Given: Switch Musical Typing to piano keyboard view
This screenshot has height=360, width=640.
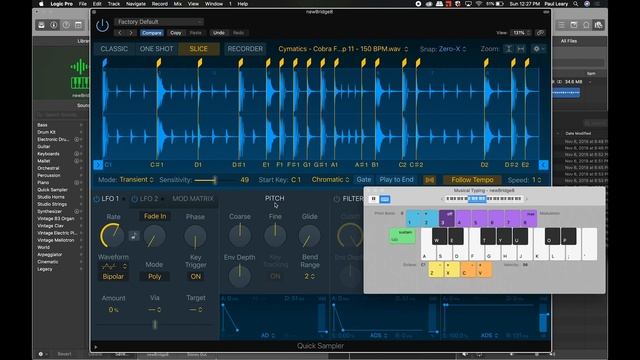Looking at the screenshot, I should 373,199.
